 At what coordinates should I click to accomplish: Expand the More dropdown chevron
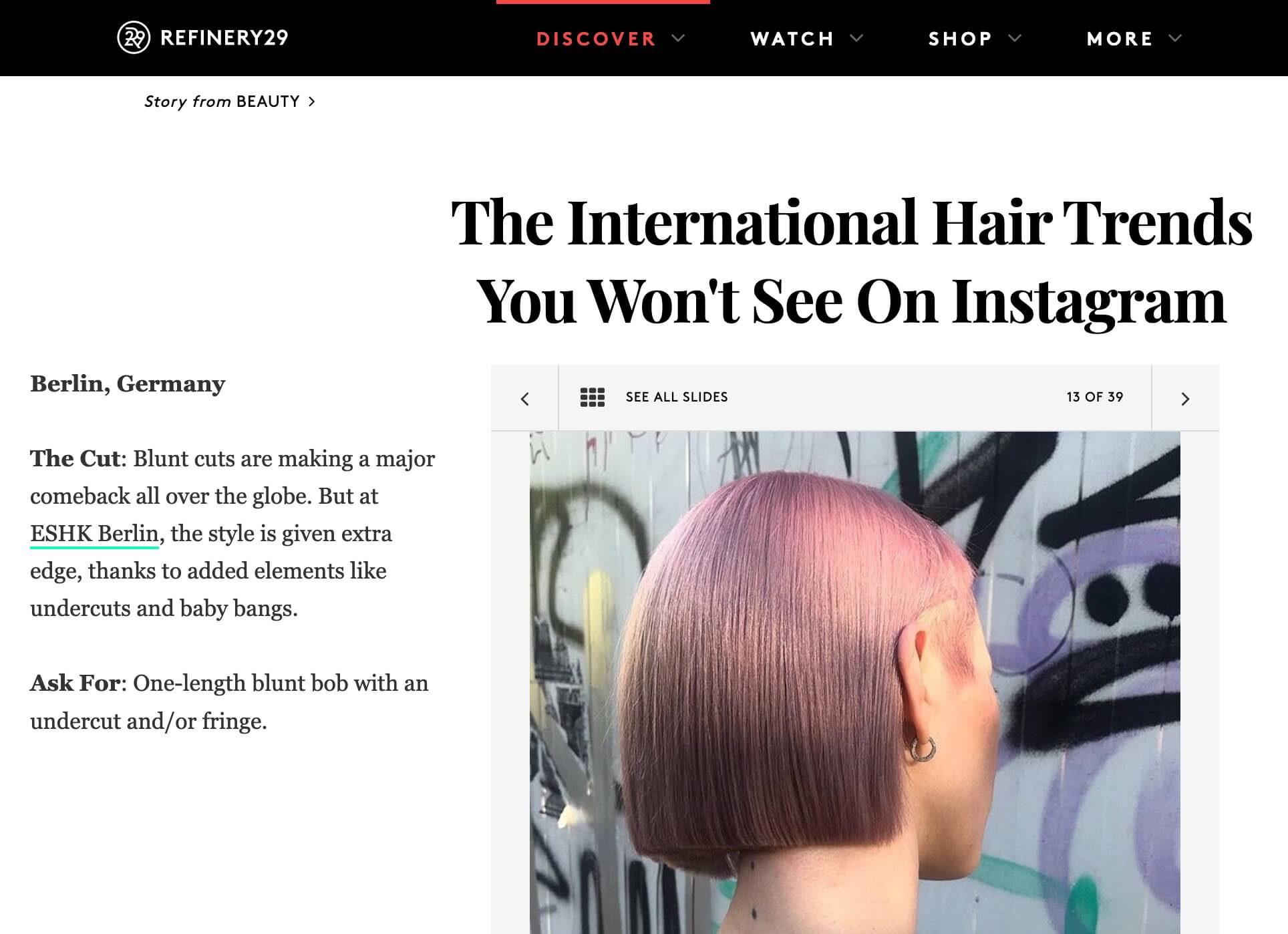(x=1175, y=38)
